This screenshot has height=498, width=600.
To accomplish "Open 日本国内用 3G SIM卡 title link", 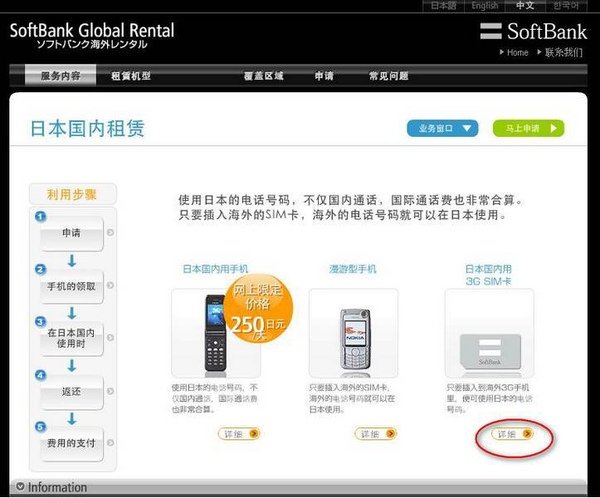I will pyautogui.click(x=488, y=275).
